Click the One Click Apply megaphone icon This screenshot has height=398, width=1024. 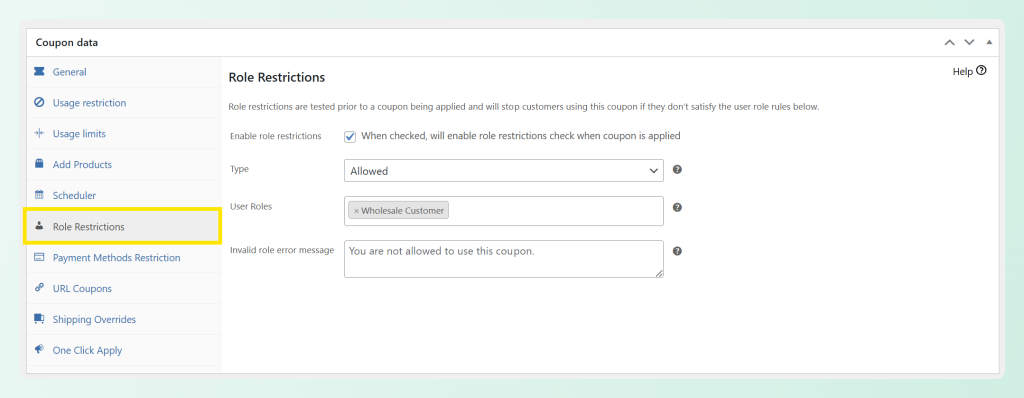[x=39, y=350]
